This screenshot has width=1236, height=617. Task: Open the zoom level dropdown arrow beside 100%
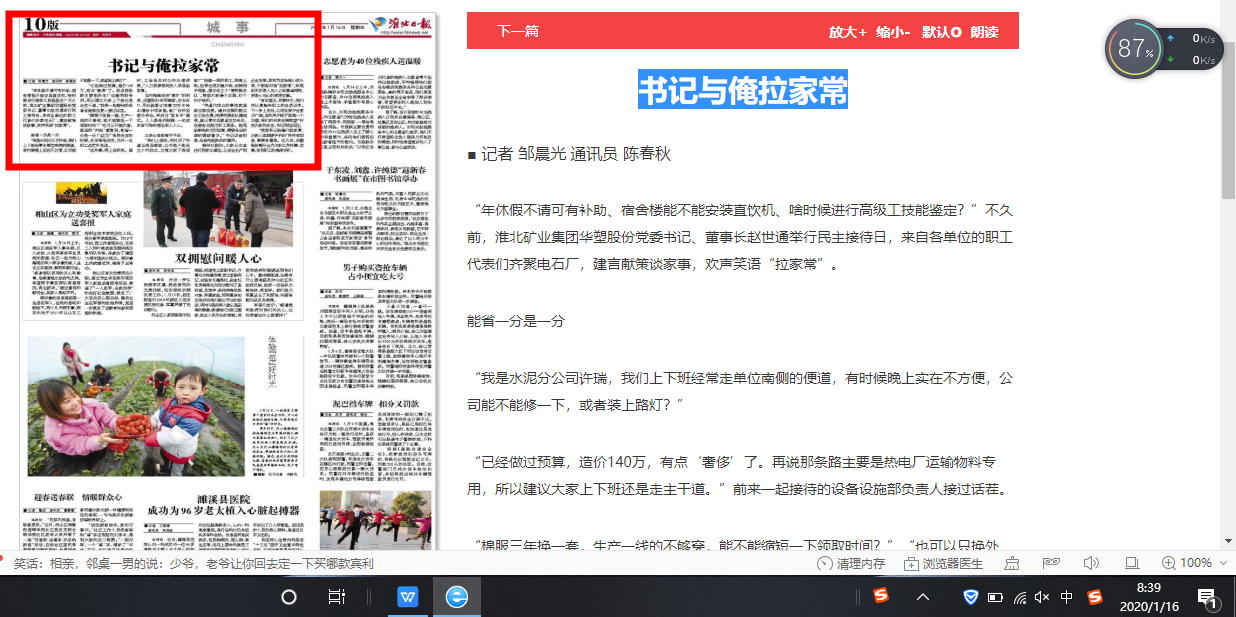tap(1223, 563)
